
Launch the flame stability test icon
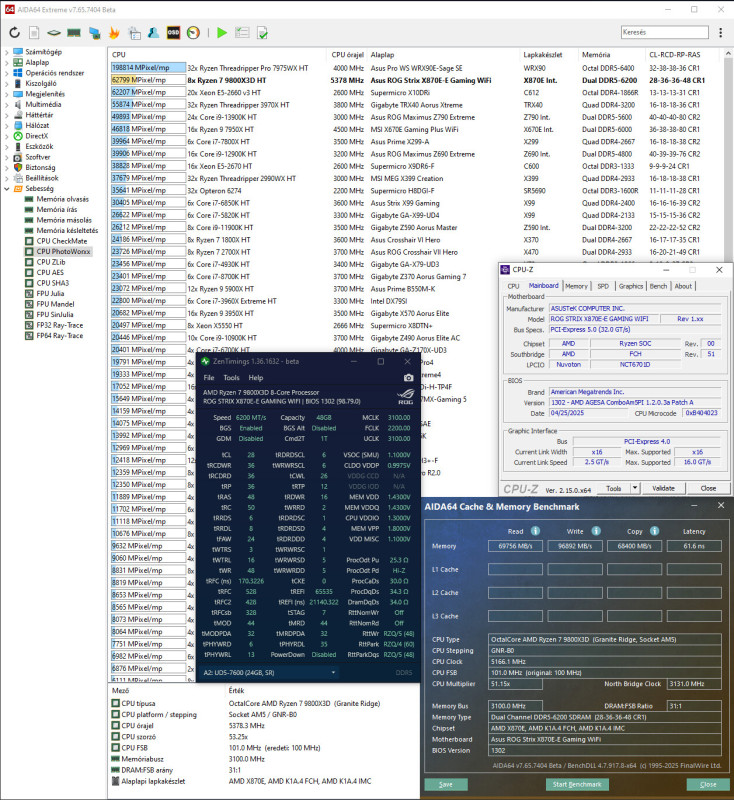114,33
